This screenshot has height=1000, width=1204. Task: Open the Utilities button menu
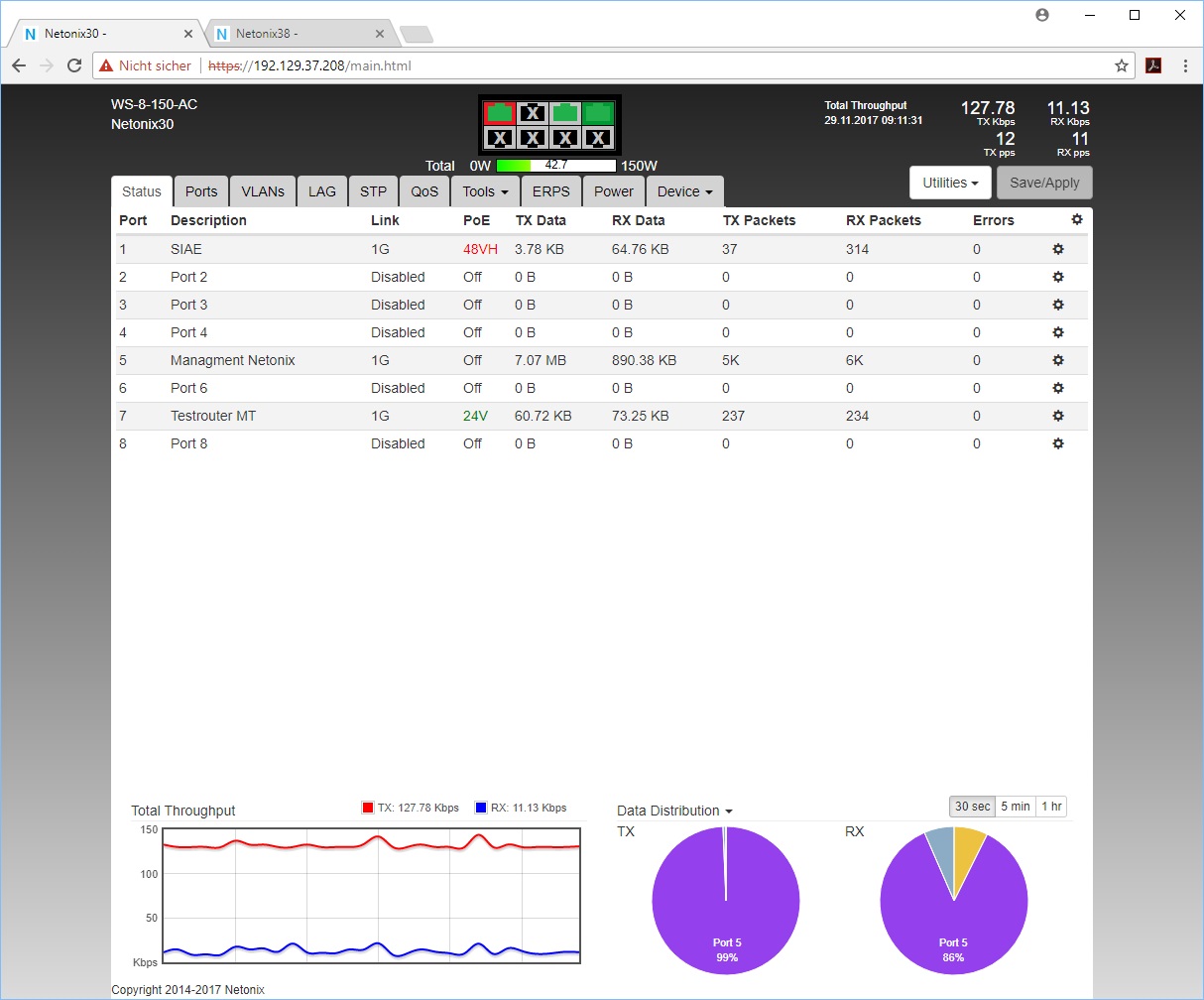[950, 183]
